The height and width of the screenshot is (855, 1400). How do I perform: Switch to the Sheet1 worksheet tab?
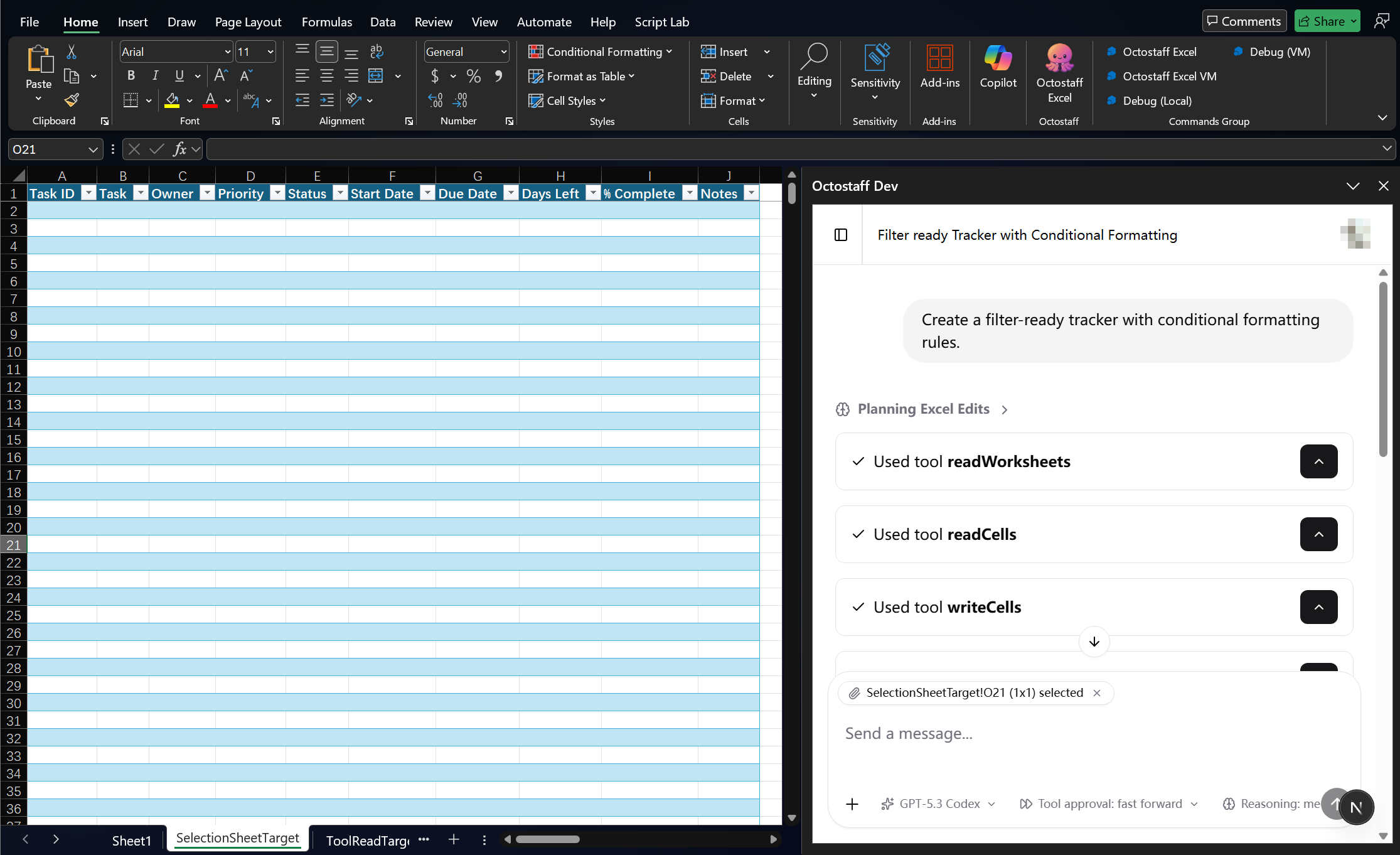coord(131,840)
